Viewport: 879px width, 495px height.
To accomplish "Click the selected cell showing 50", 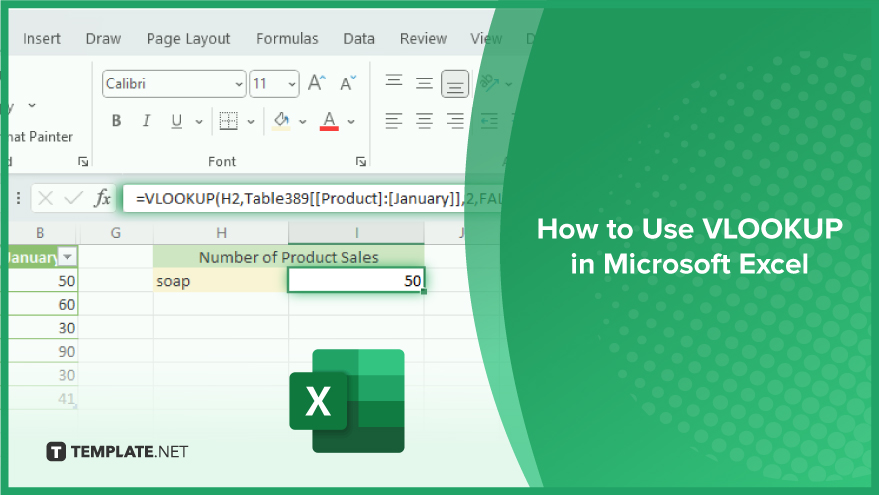I will (356, 280).
